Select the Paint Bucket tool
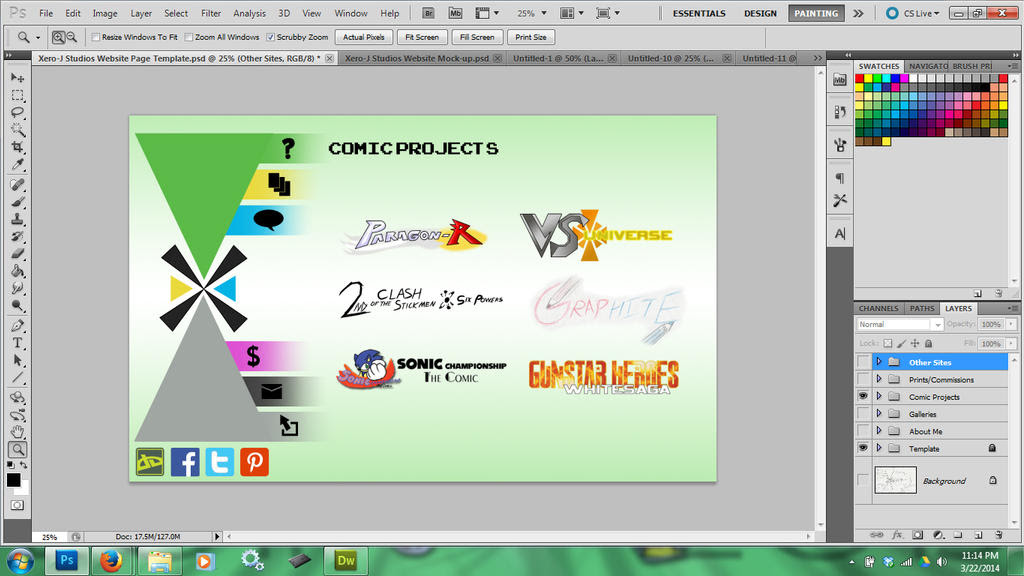 tap(18, 271)
